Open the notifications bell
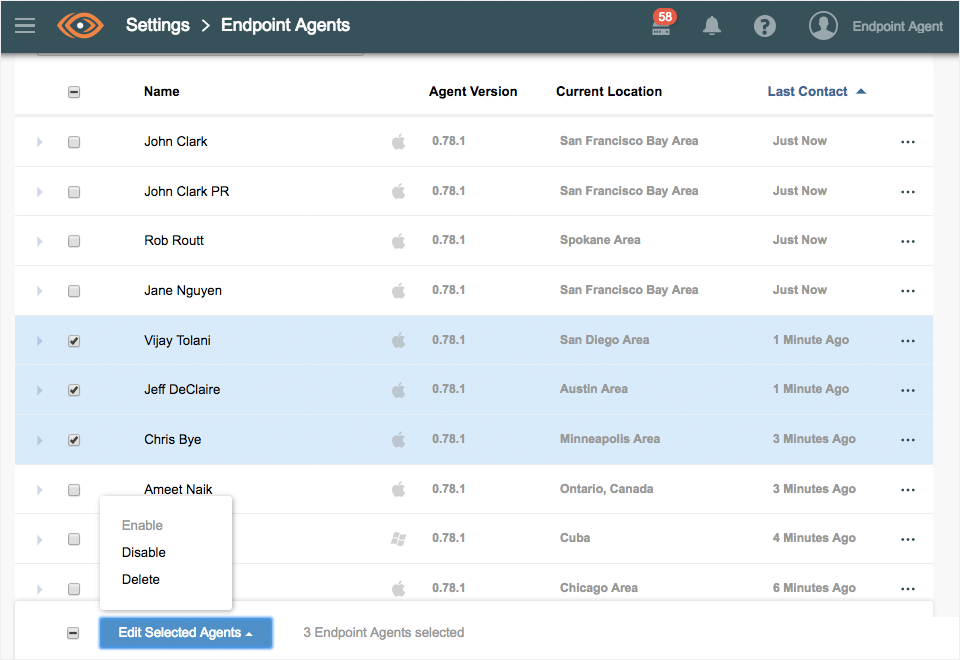Image resolution: width=960 pixels, height=660 pixels. click(712, 27)
